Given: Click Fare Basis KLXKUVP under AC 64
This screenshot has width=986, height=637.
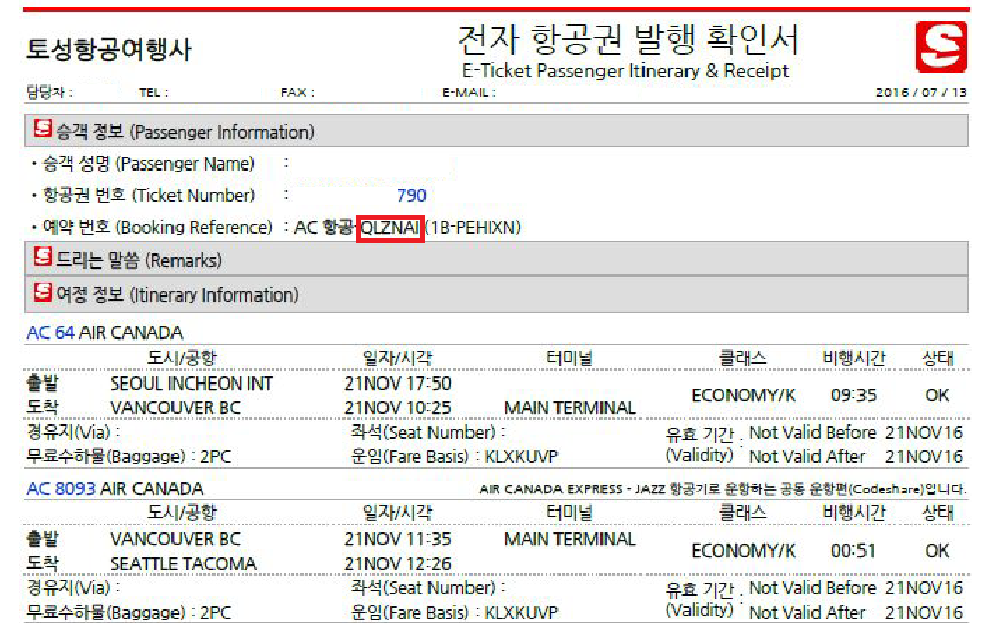Looking at the screenshot, I should click(x=455, y=456).
